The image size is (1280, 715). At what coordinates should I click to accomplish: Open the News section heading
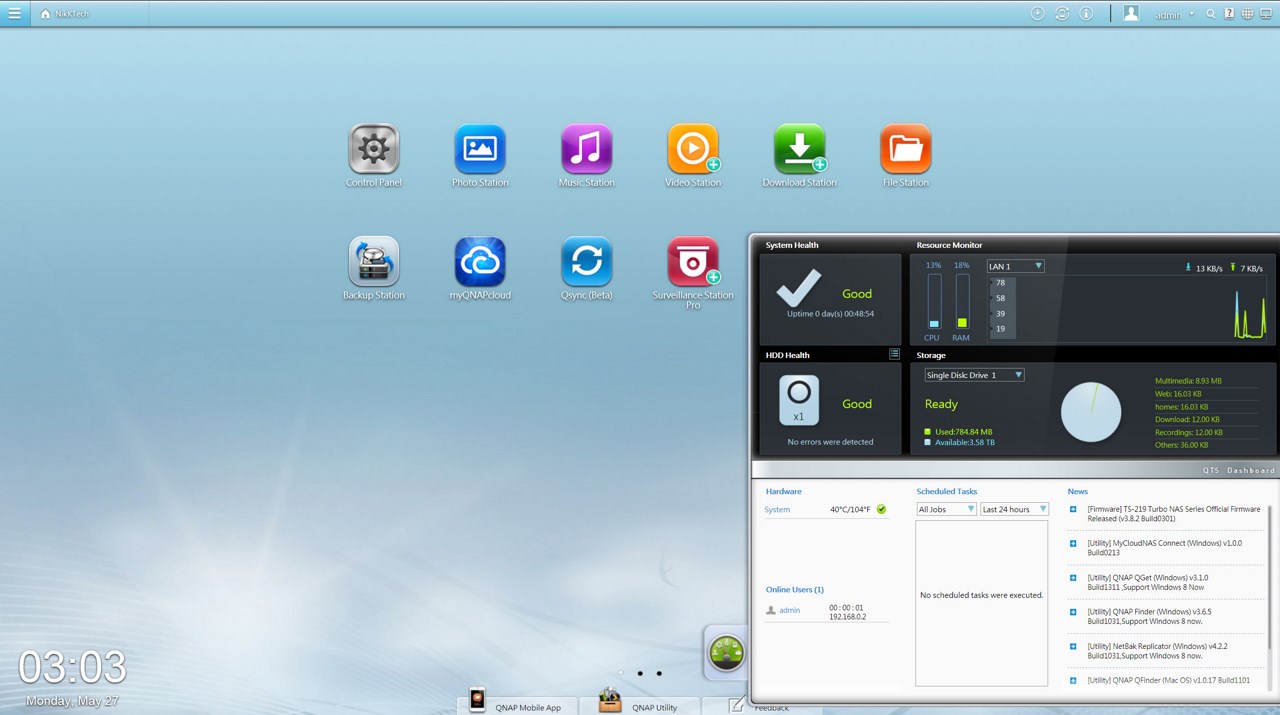coord(1078,491)
